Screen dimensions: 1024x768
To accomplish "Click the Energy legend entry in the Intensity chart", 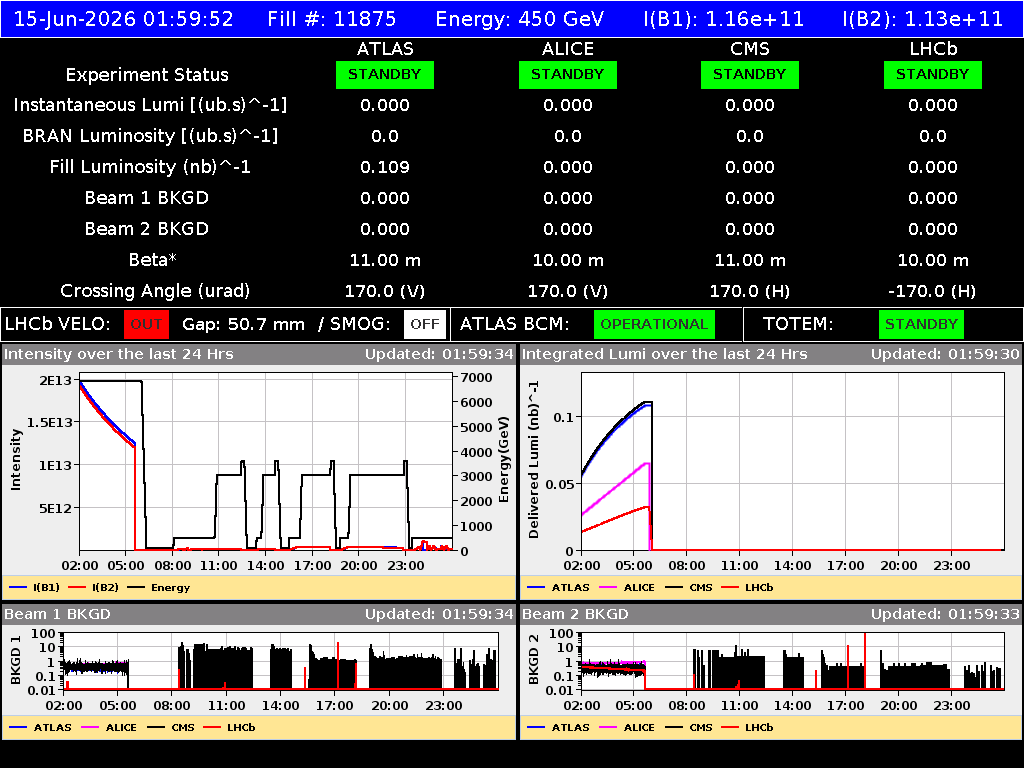I will 159,587.
